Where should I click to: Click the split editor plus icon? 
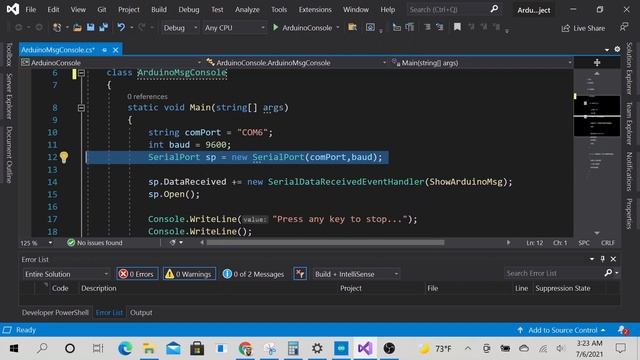click(x=597, y=62)
